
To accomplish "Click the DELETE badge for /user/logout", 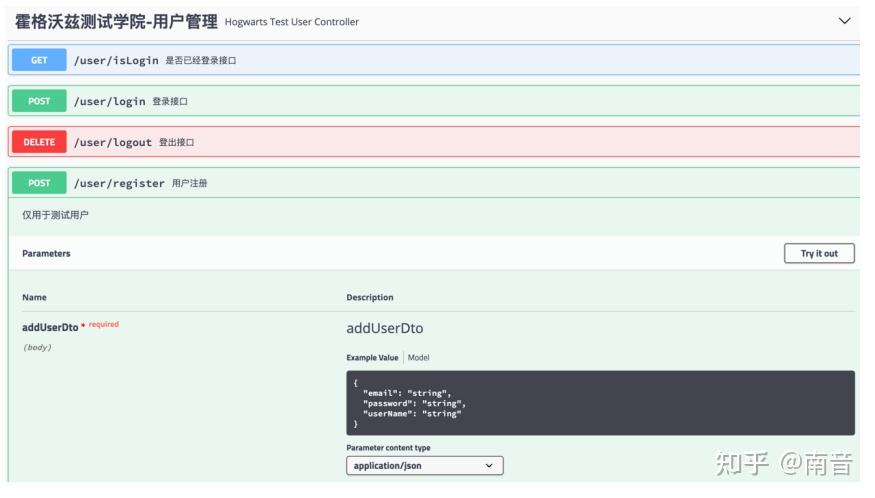I will 39,142.
